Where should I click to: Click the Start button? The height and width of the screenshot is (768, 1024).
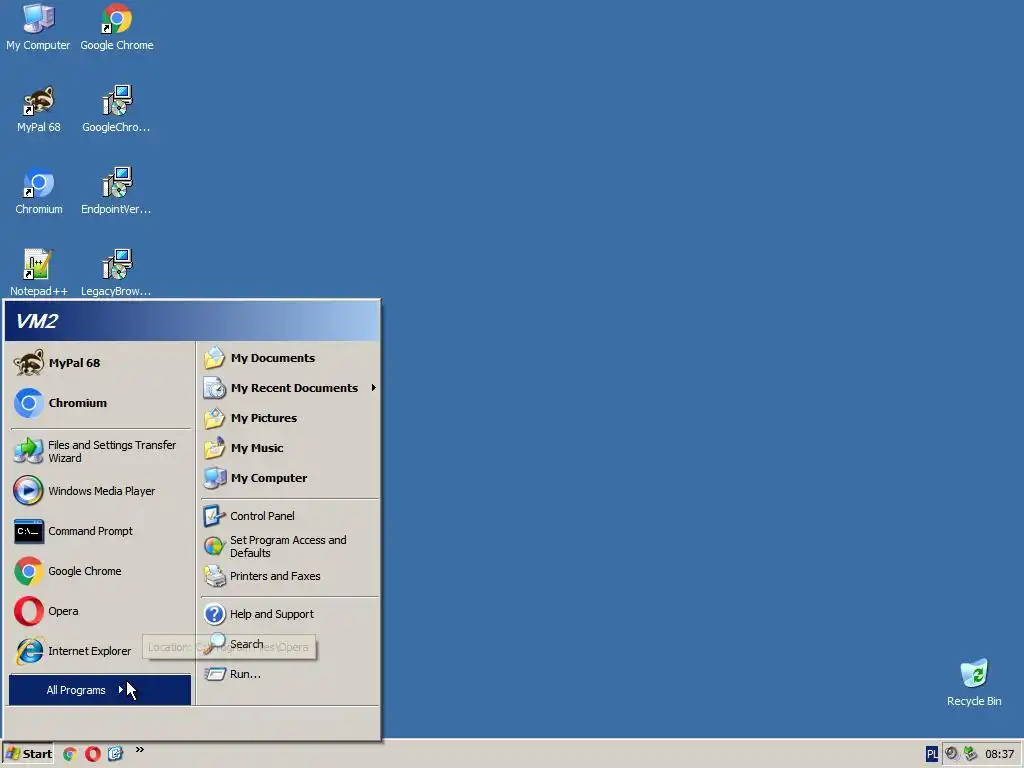pyautogui.click(x=29, y=754)
